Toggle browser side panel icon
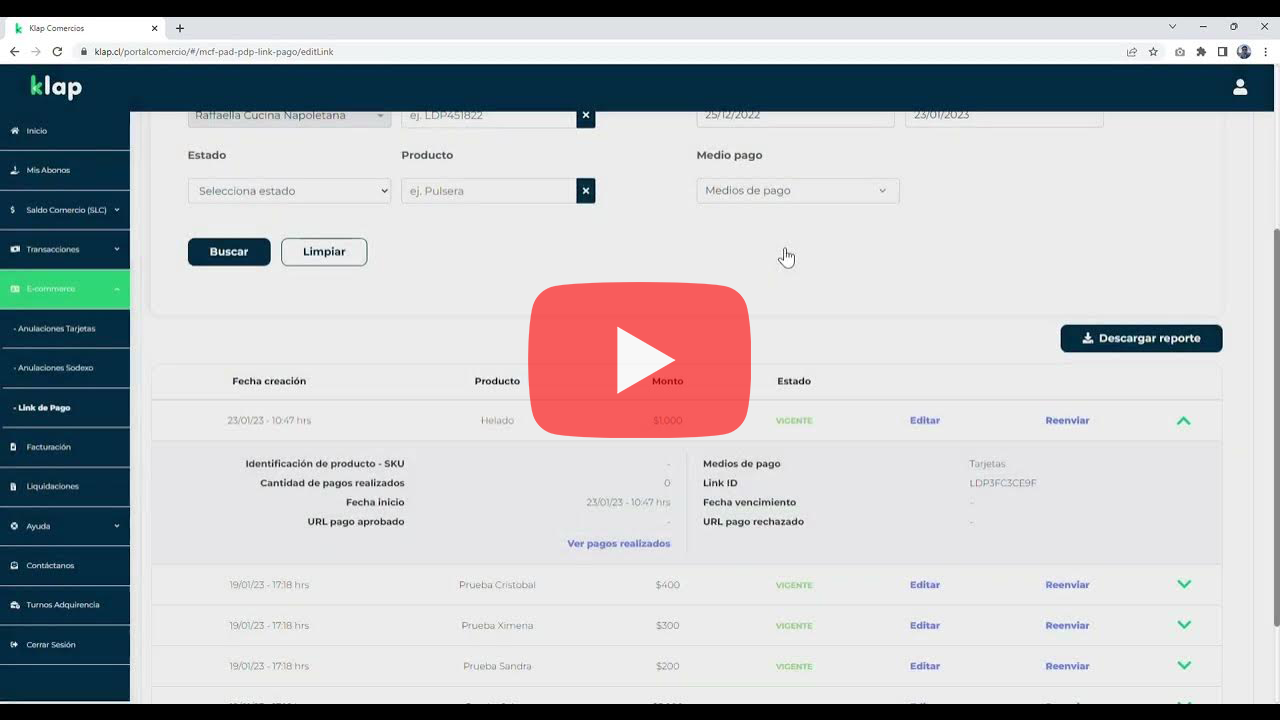This screenshot has height=720, width=1280. pos(1222,52)
